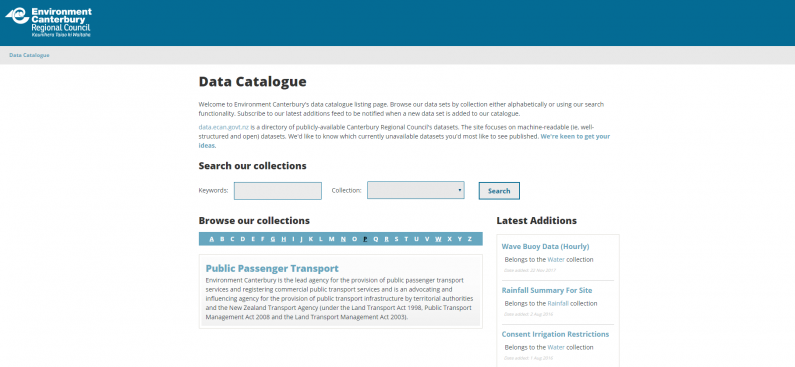Click the 'Browse our collections' heading
The height and width of the screenshot is (367, 795).
254,221
